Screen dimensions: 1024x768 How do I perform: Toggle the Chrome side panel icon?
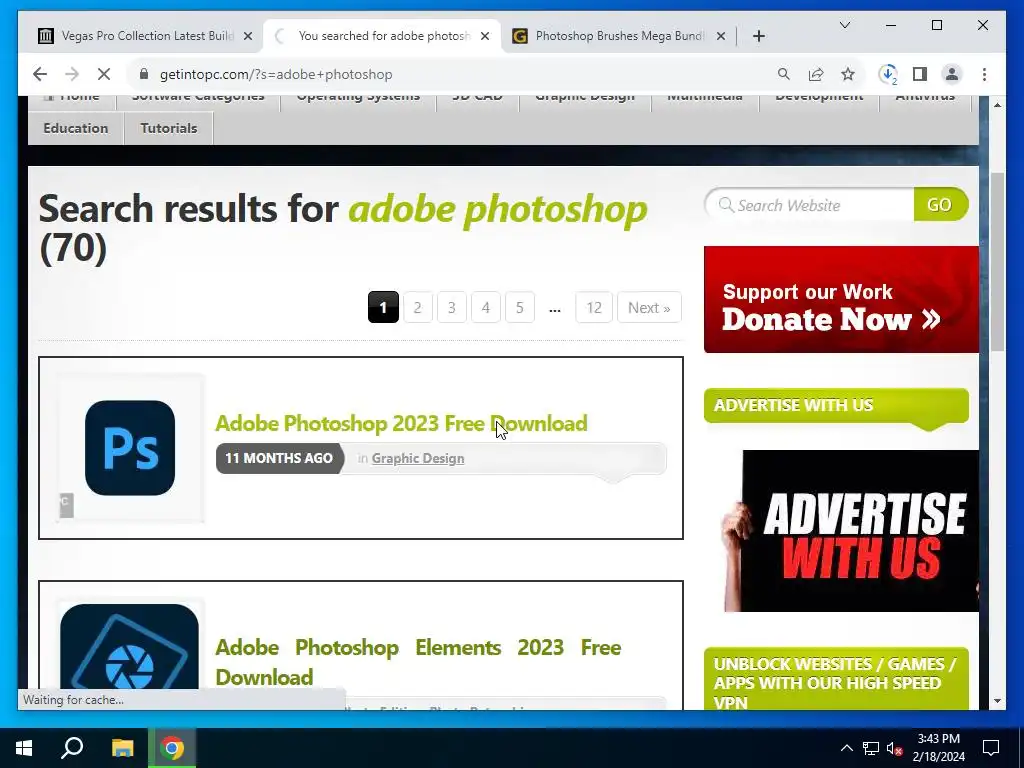pyautogui.click(x=920, y=74)
